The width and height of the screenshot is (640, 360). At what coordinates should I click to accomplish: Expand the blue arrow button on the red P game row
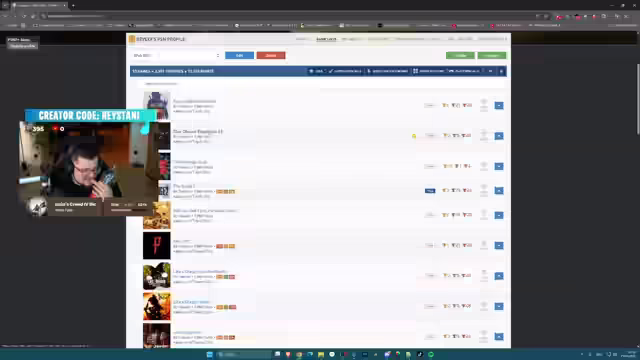pyautogui.click(x=499, y=245)
